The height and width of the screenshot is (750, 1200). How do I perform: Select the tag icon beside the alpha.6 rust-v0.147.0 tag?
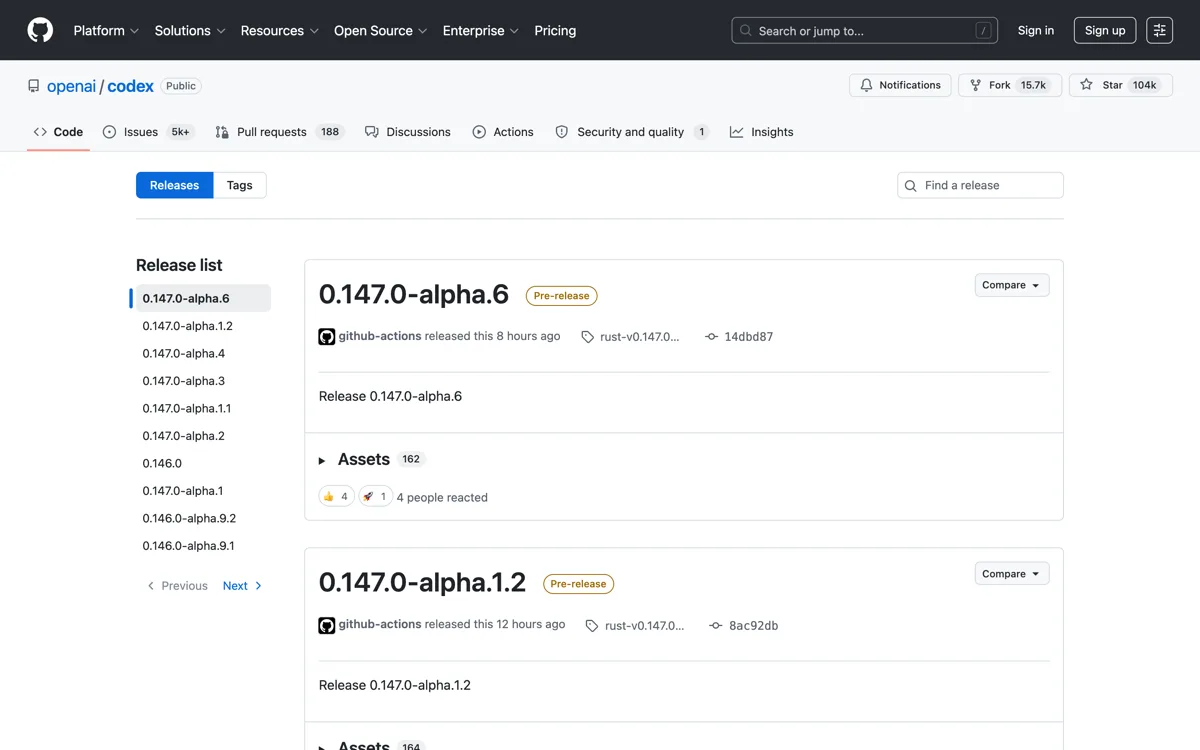tap(588, 337)
